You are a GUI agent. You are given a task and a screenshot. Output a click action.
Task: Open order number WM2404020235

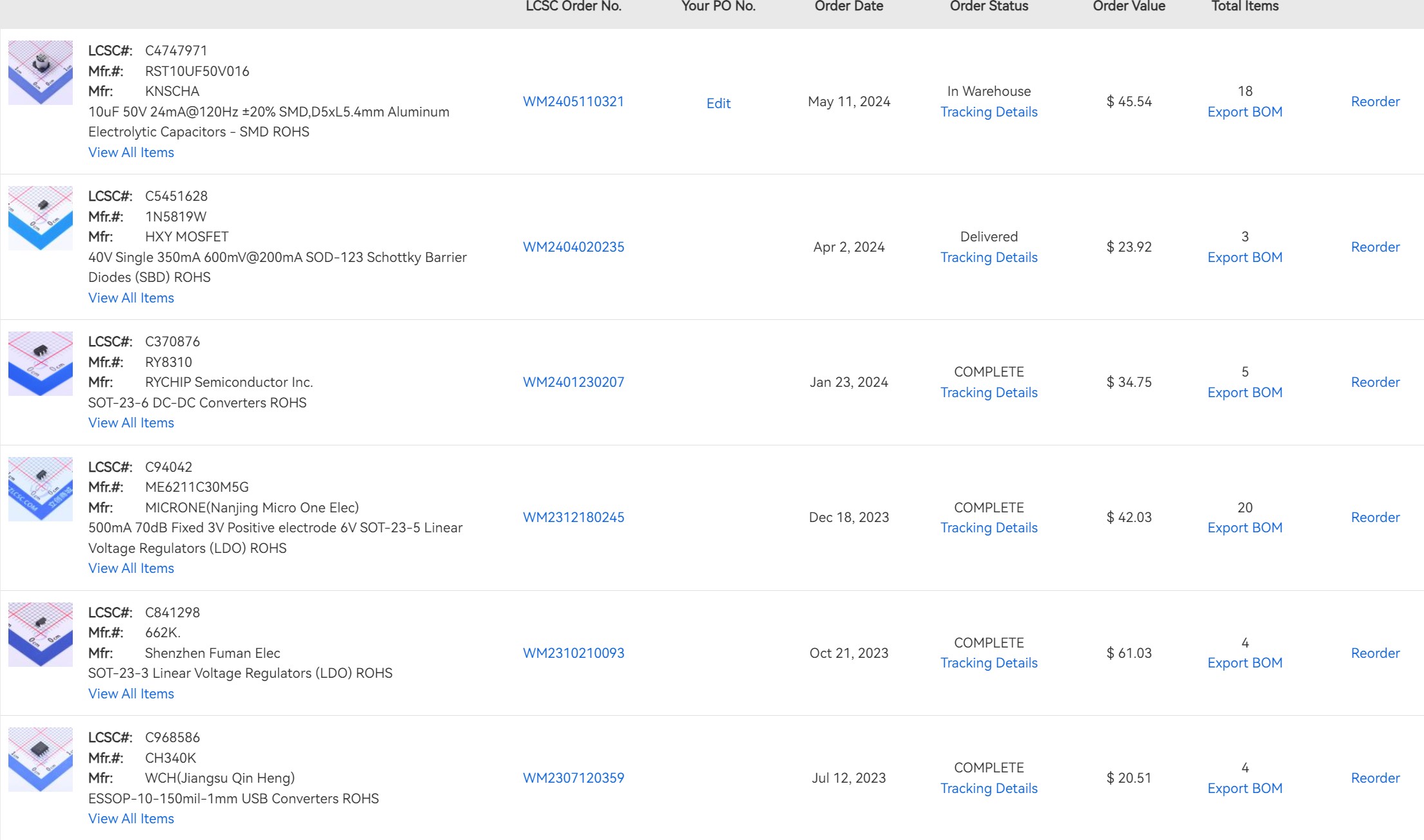click(573, 247)
